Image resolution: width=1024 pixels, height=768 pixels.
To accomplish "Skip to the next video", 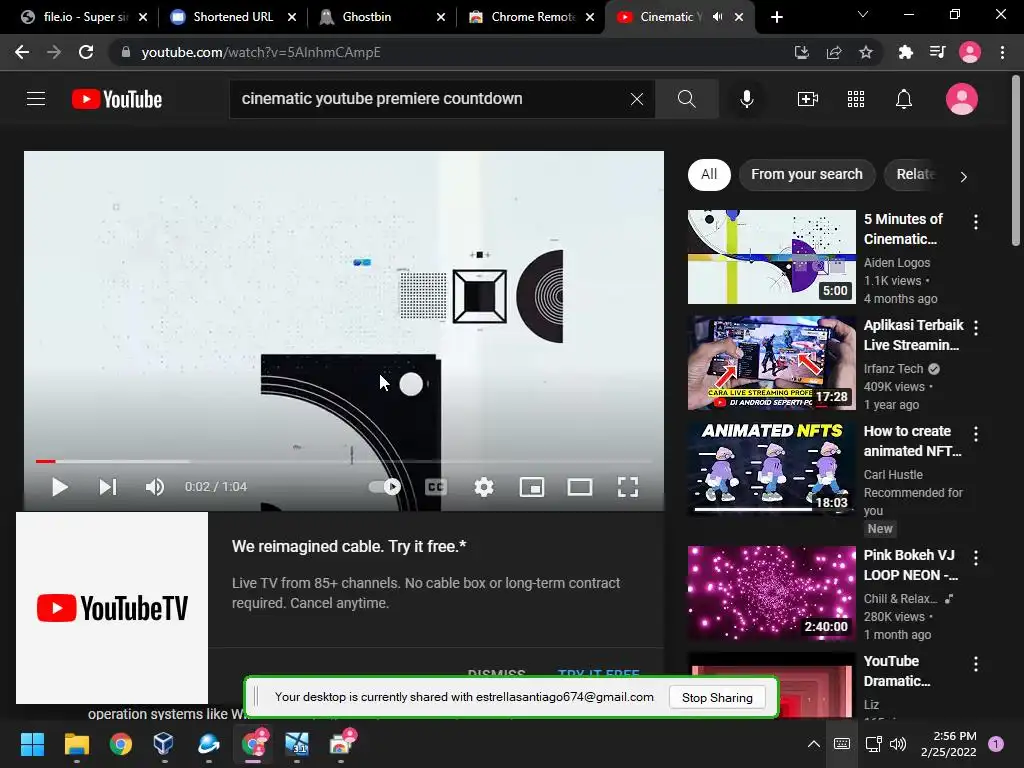I will (x=108, y=487).
